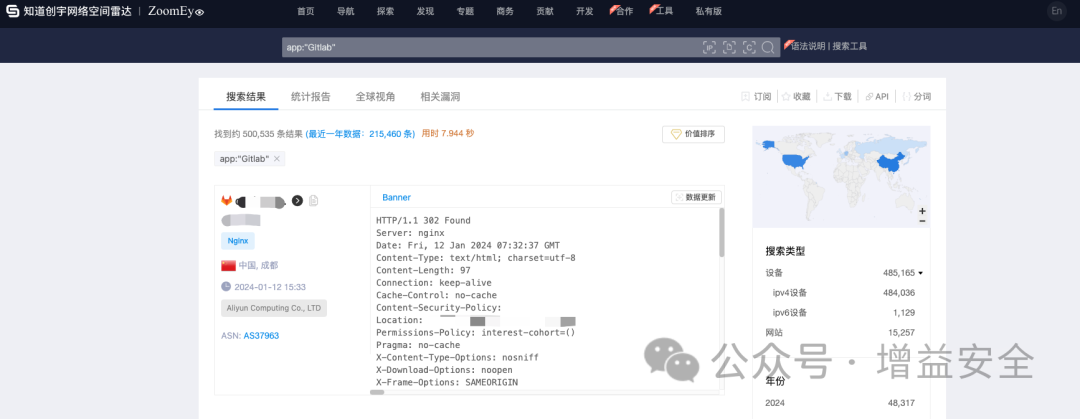Screen dimensions: 1080x419
Task: Open API link in toolbar
Action: pyautogui.click(x=877, y=96)
